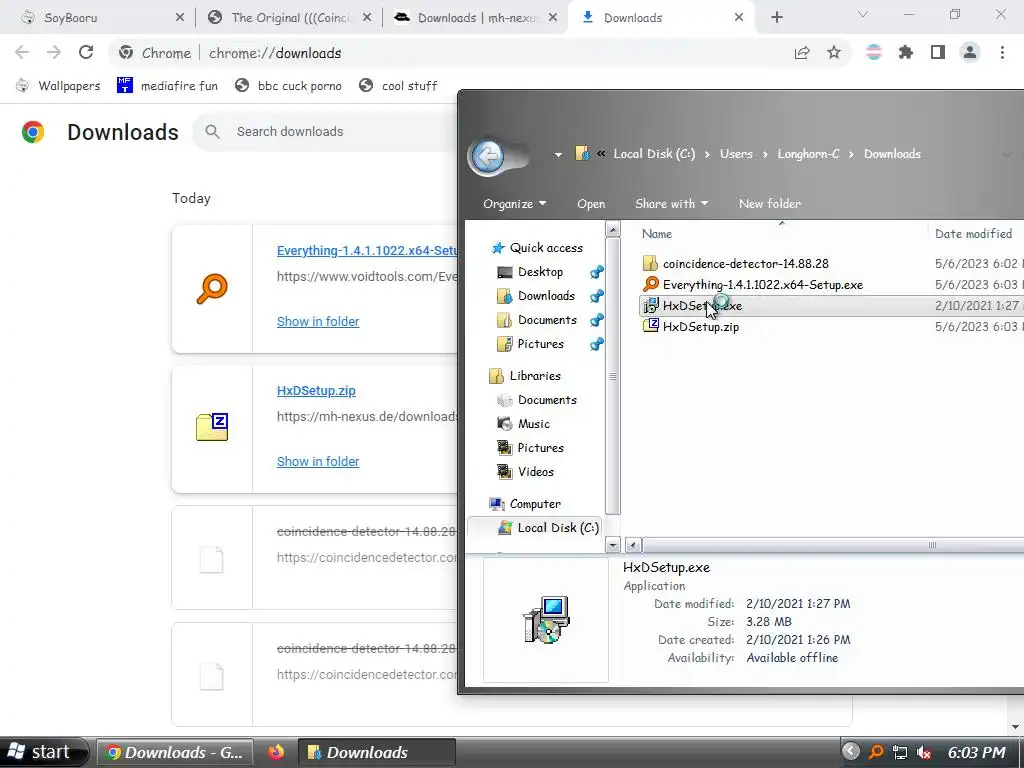
Task: Click Show in folder for HxDSetup.zip
Action: coord(318,461)
